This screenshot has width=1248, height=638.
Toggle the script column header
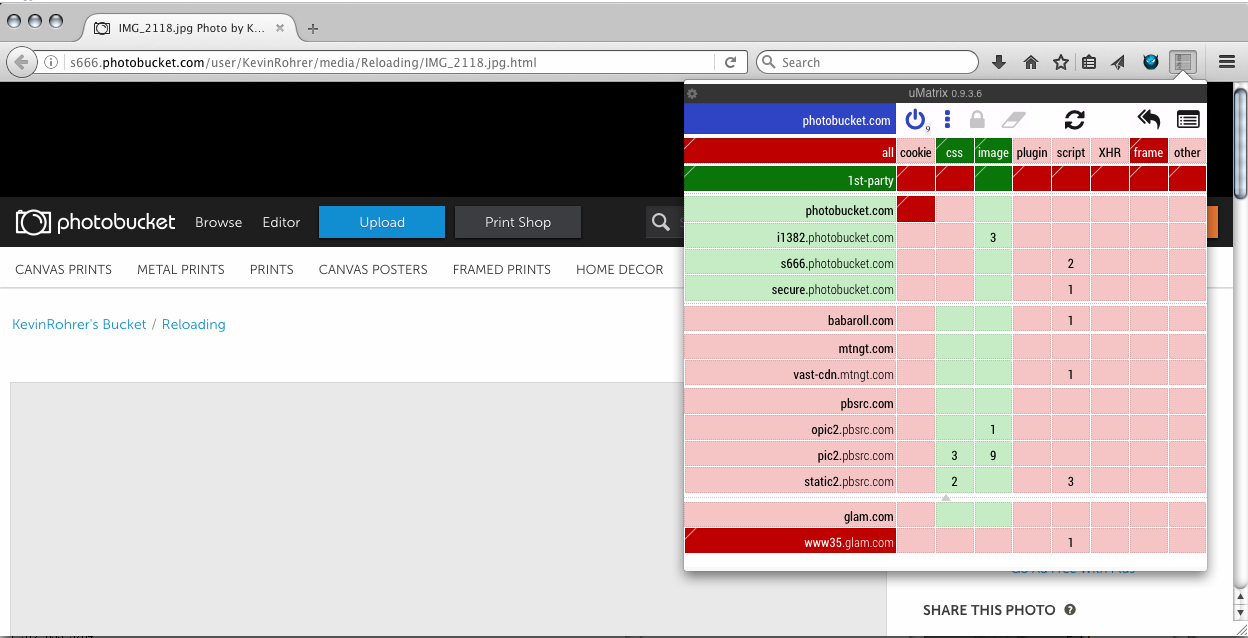1071,152
